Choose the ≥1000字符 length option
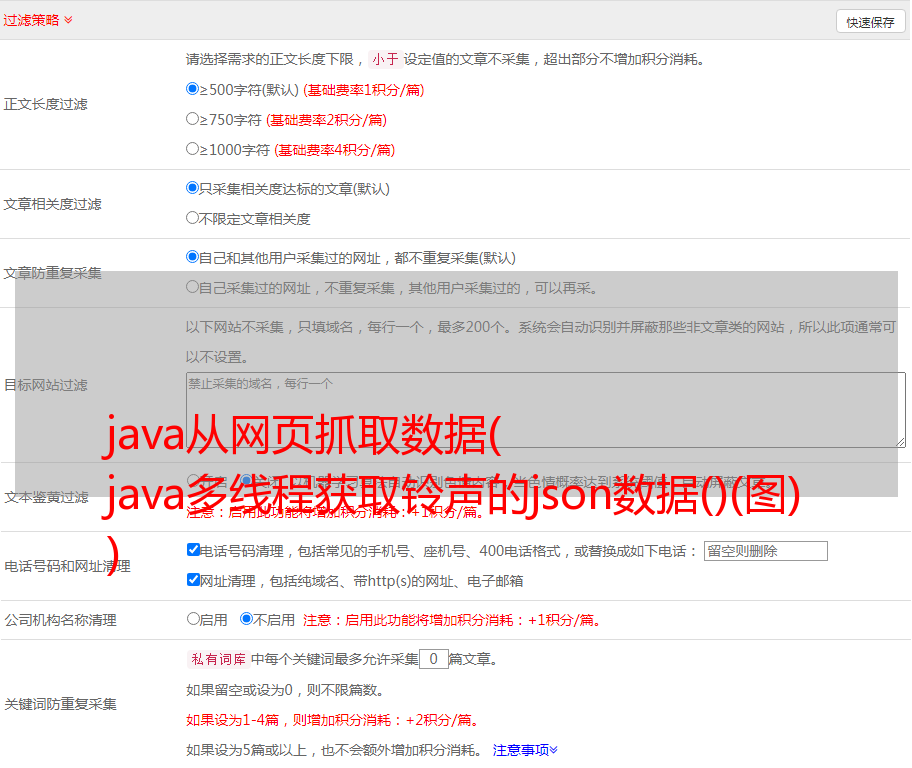The width and height of the screenshot is (912, 768). click(192, 149)
